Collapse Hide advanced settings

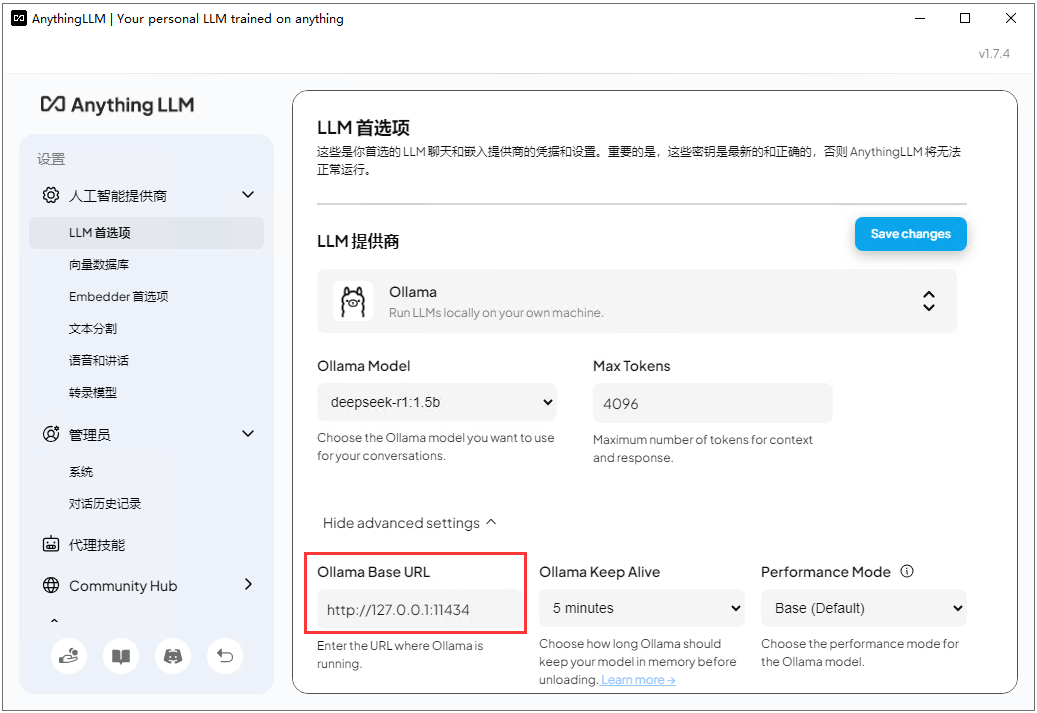click(410, 522)
